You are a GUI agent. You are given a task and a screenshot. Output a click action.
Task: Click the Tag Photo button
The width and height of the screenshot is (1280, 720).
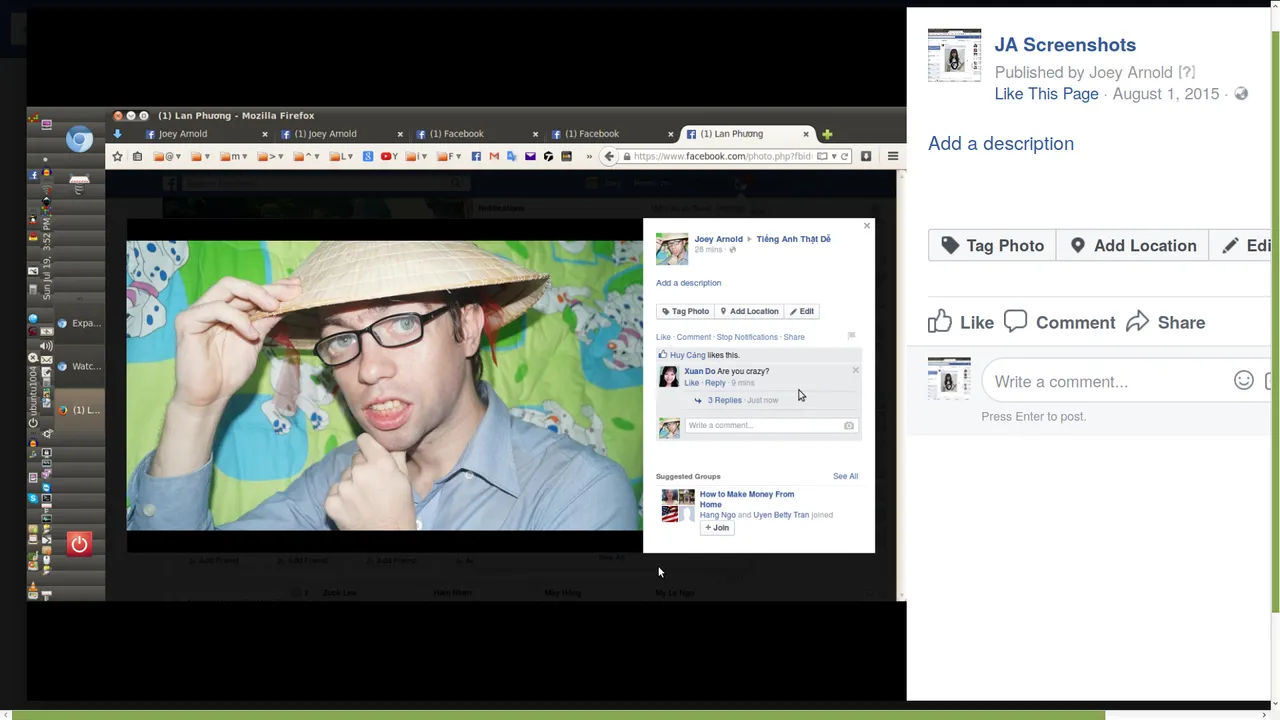point(992,246)
